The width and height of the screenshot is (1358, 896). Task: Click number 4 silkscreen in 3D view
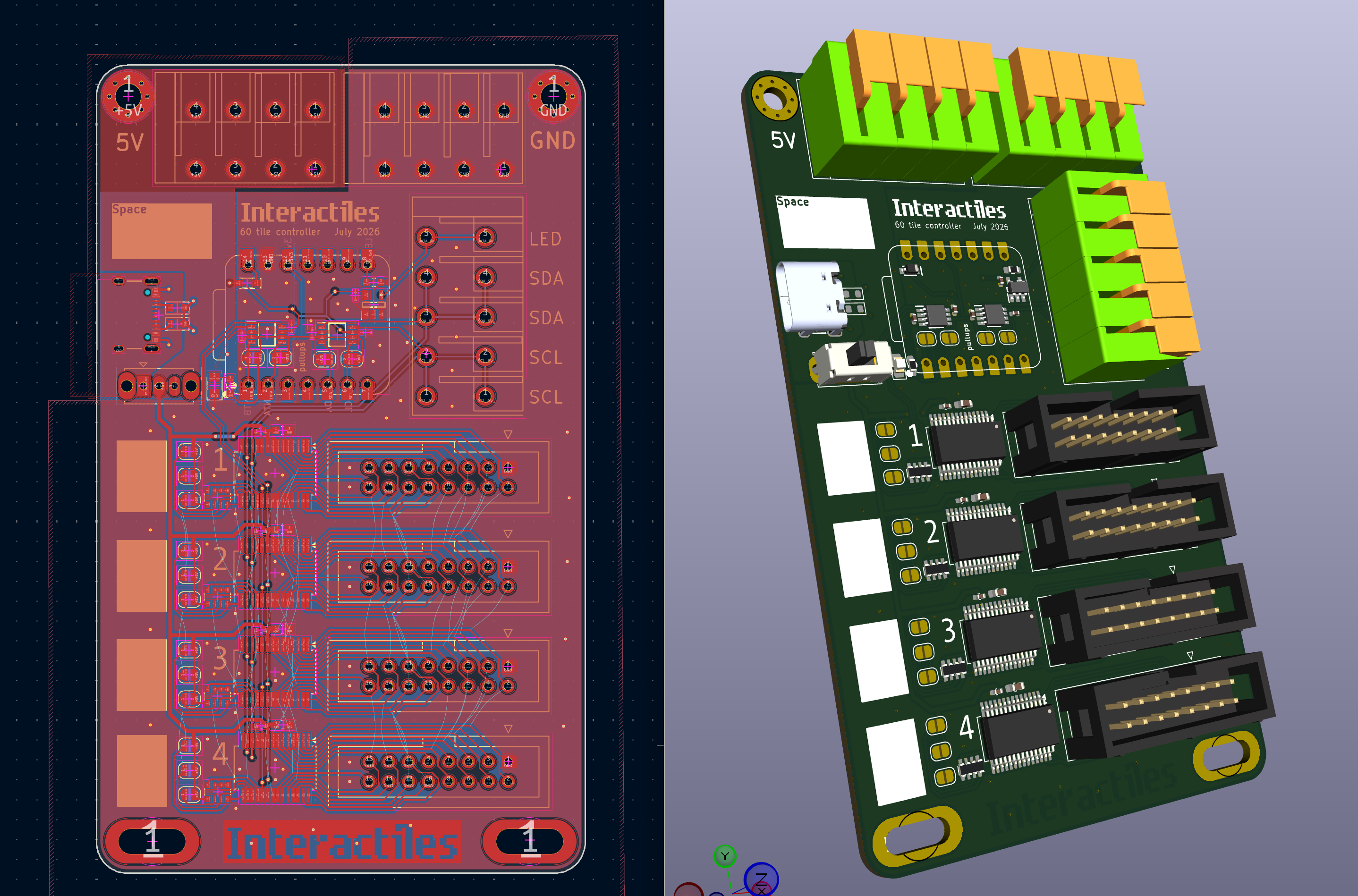(966, 727)
